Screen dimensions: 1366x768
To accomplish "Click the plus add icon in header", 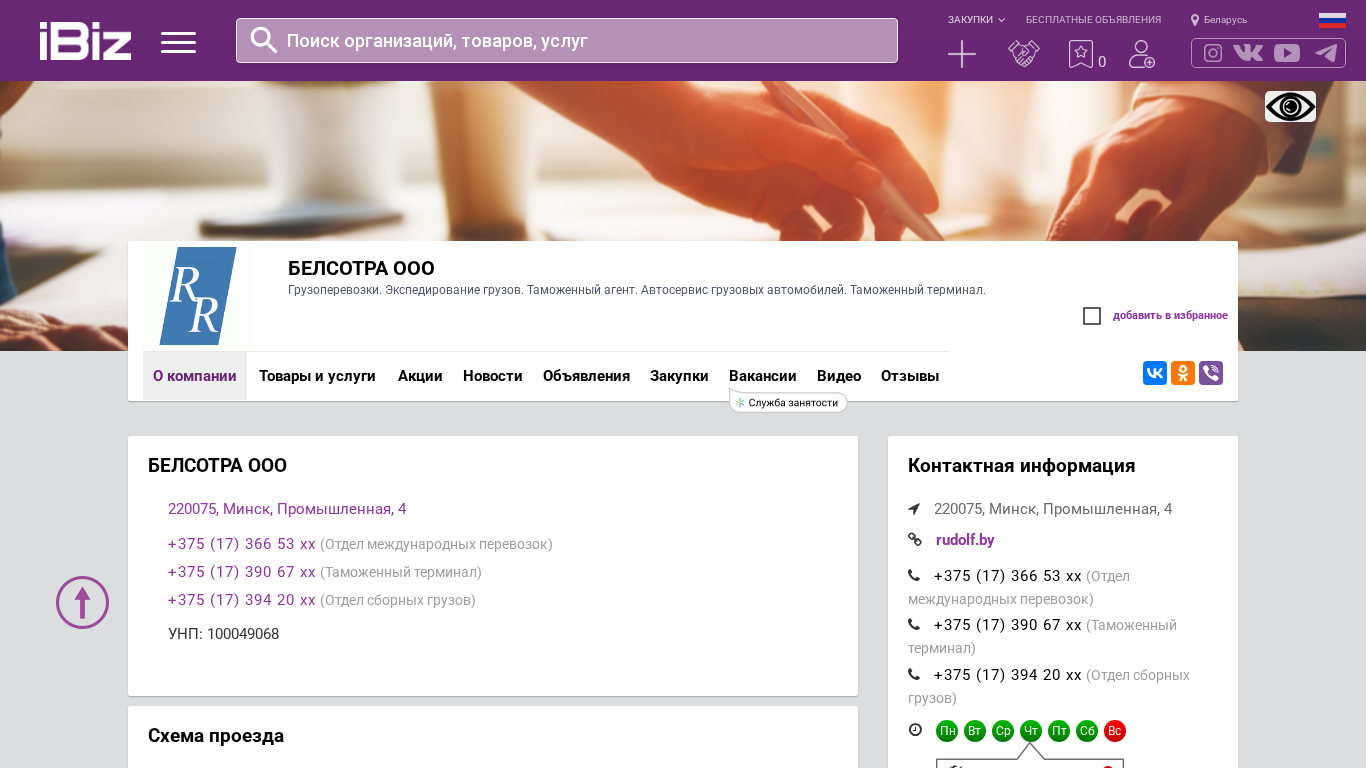I will point(961,54).
